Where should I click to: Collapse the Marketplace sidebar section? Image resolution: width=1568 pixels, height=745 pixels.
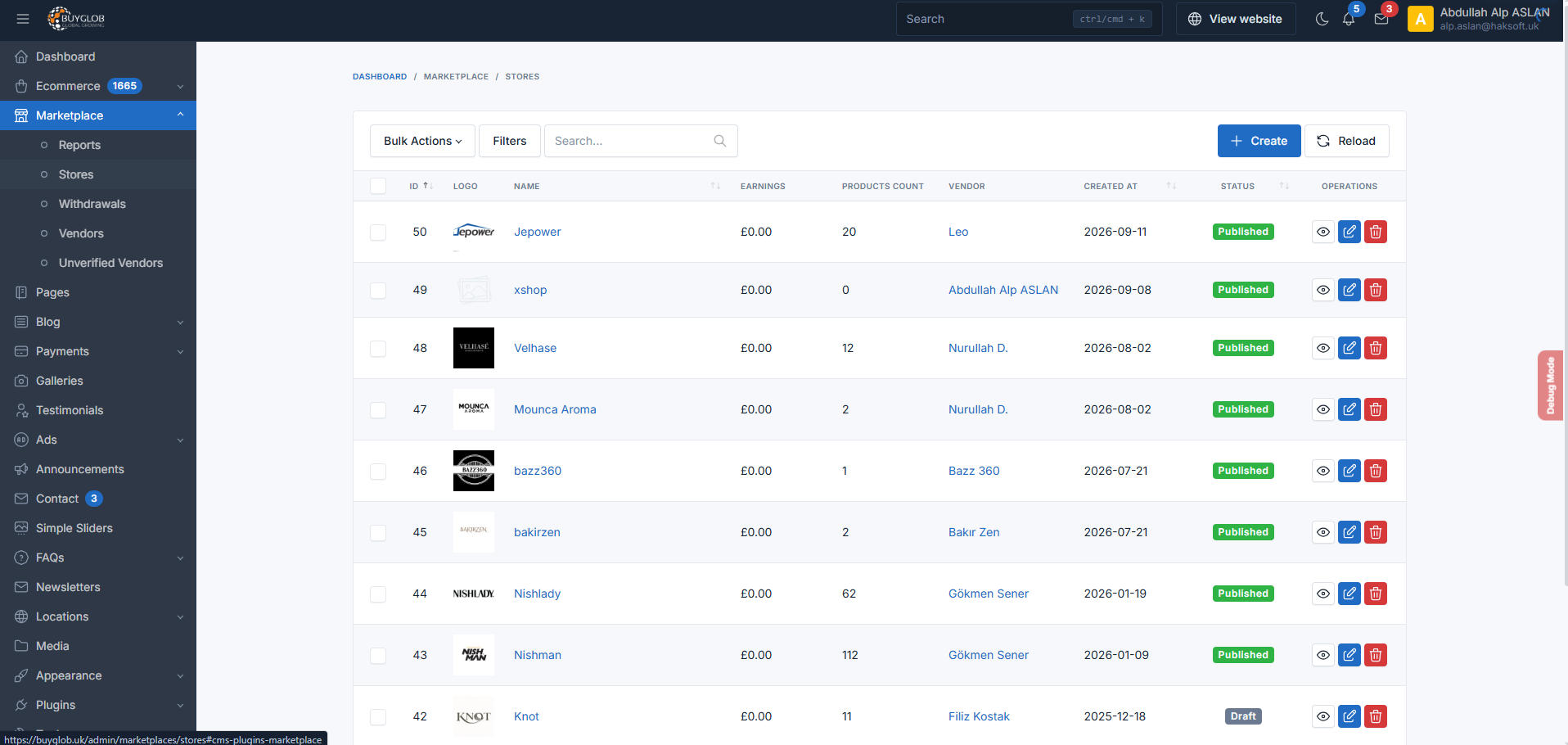point(98,115)
